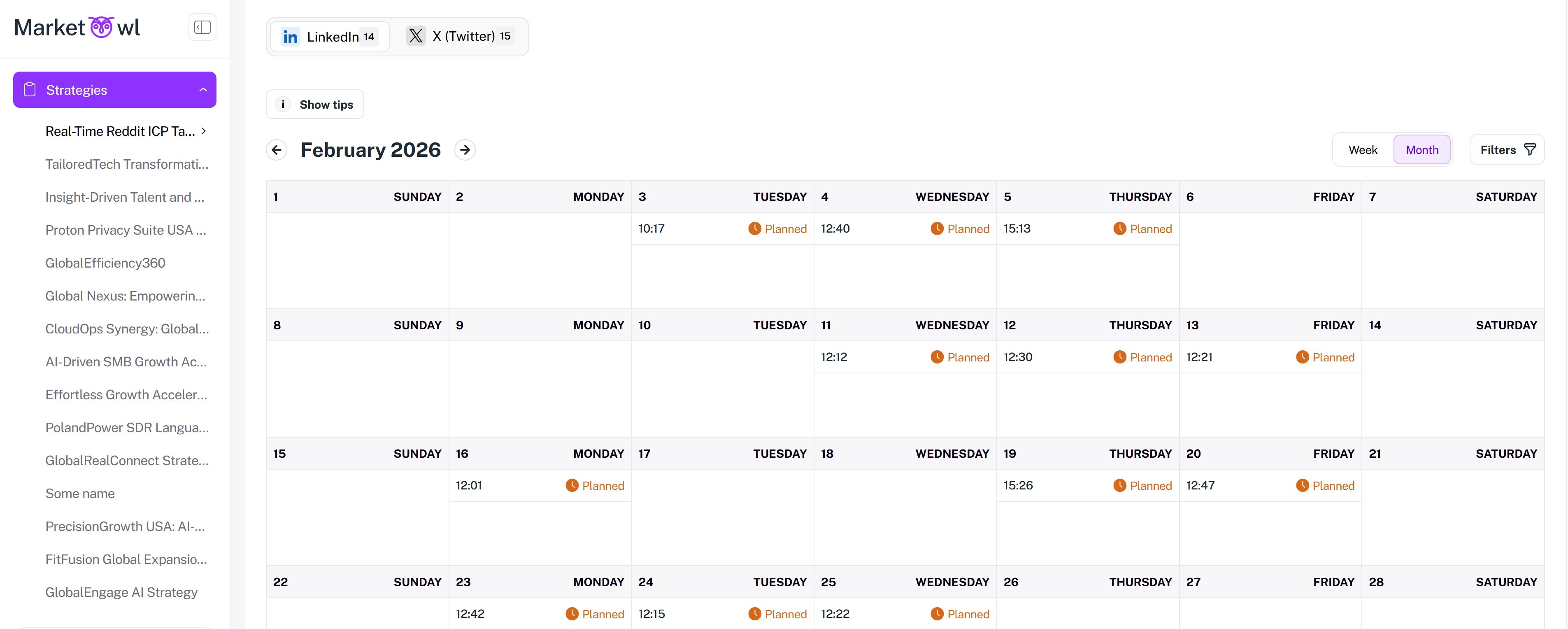Go to next month arrow
Screen dimensions: 1568x629
click(465, 150)
